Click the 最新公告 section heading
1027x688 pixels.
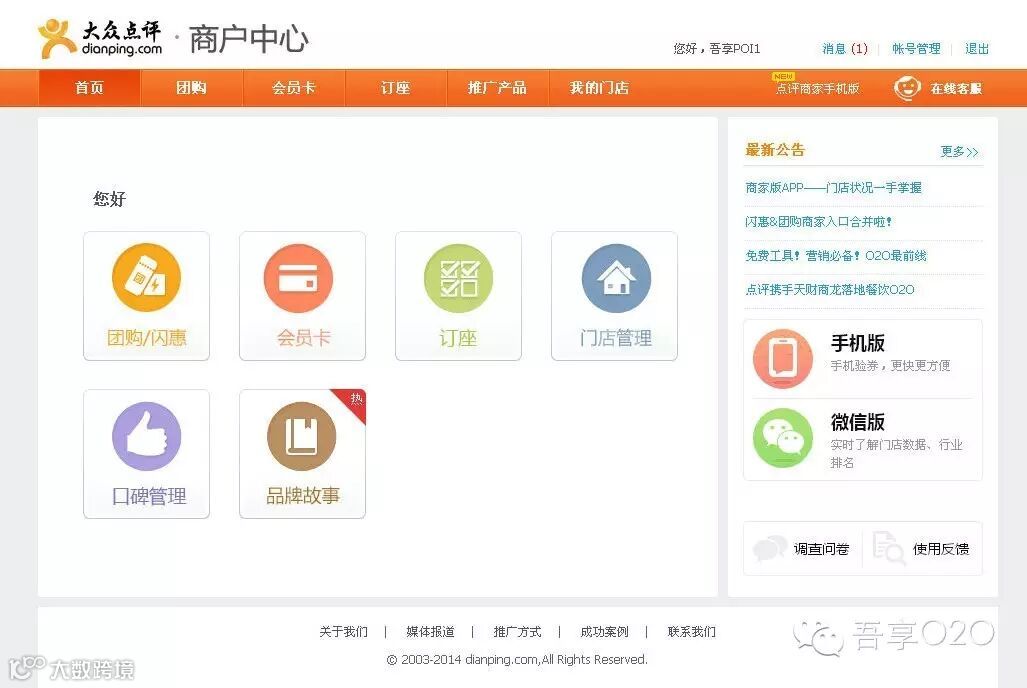click(775, 150)
